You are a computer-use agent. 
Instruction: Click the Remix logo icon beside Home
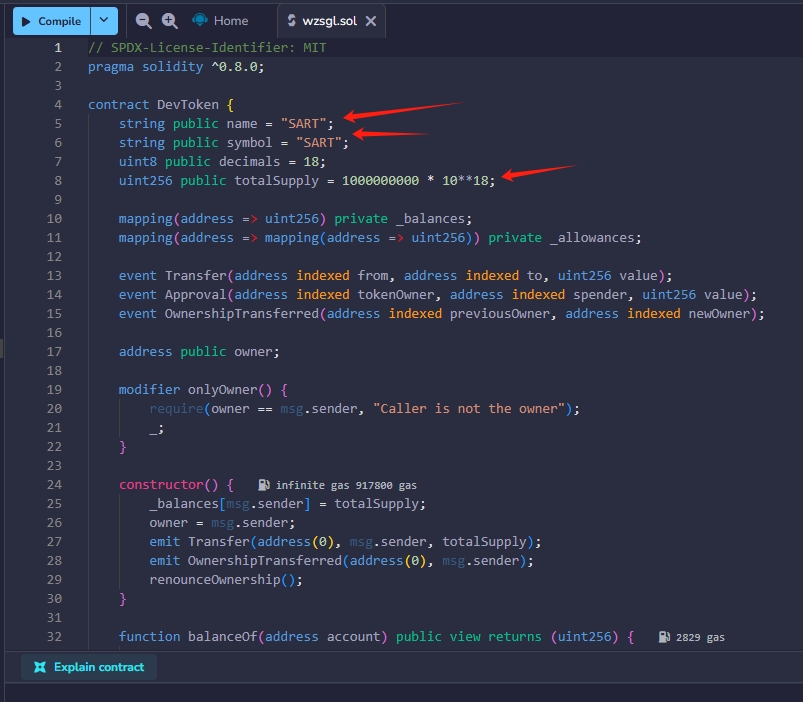[200, 21]
